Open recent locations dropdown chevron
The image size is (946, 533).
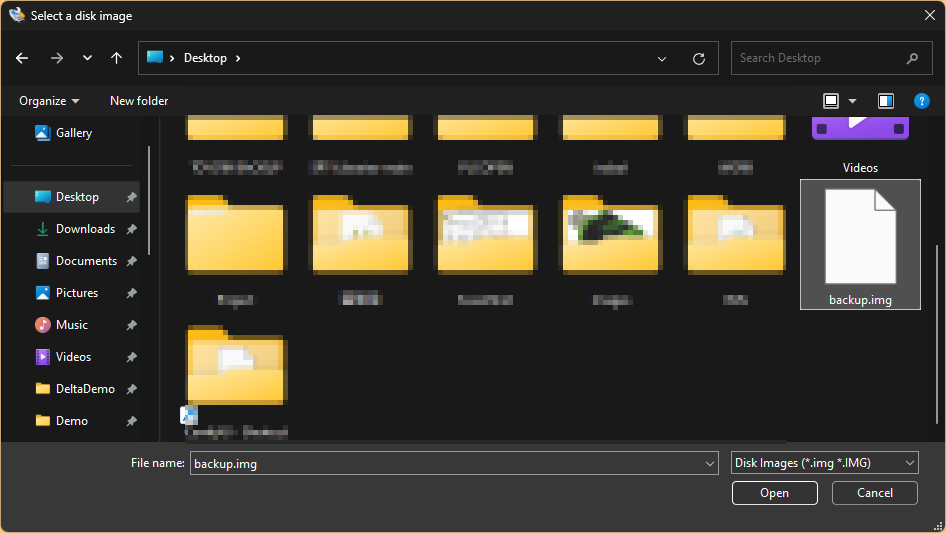pyautogui.click(x=87, y=58)
